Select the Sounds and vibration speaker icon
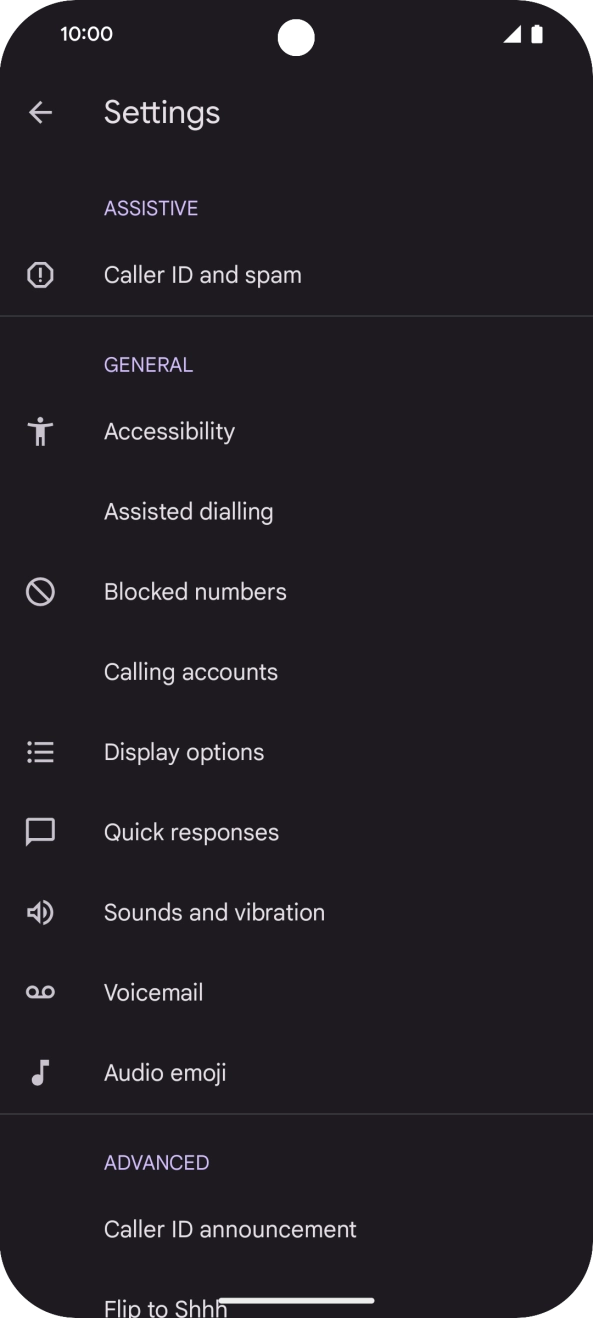This screenshot has width=593, height=1318. point(40,911)
